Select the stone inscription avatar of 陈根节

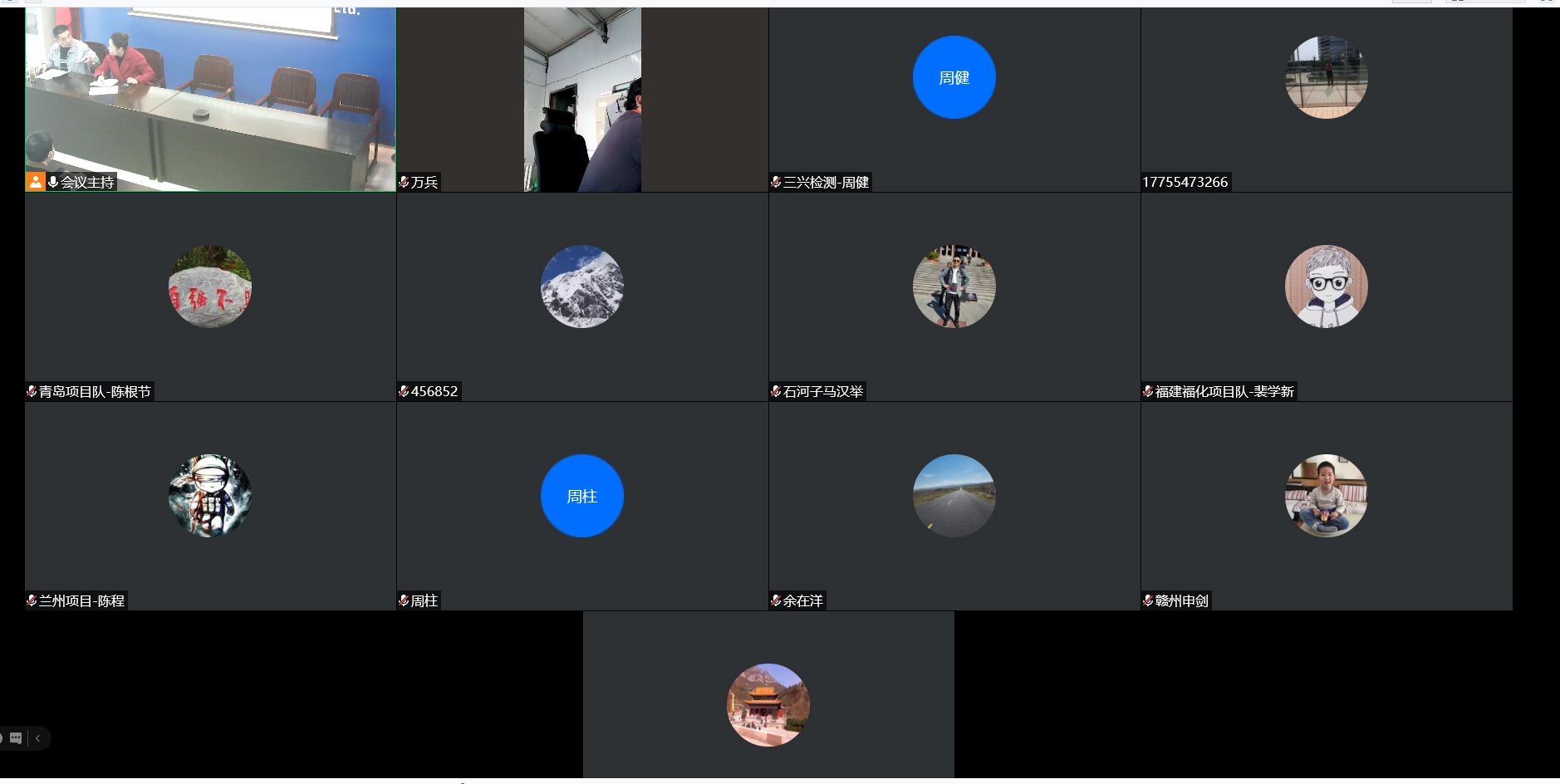coord(210,287)
